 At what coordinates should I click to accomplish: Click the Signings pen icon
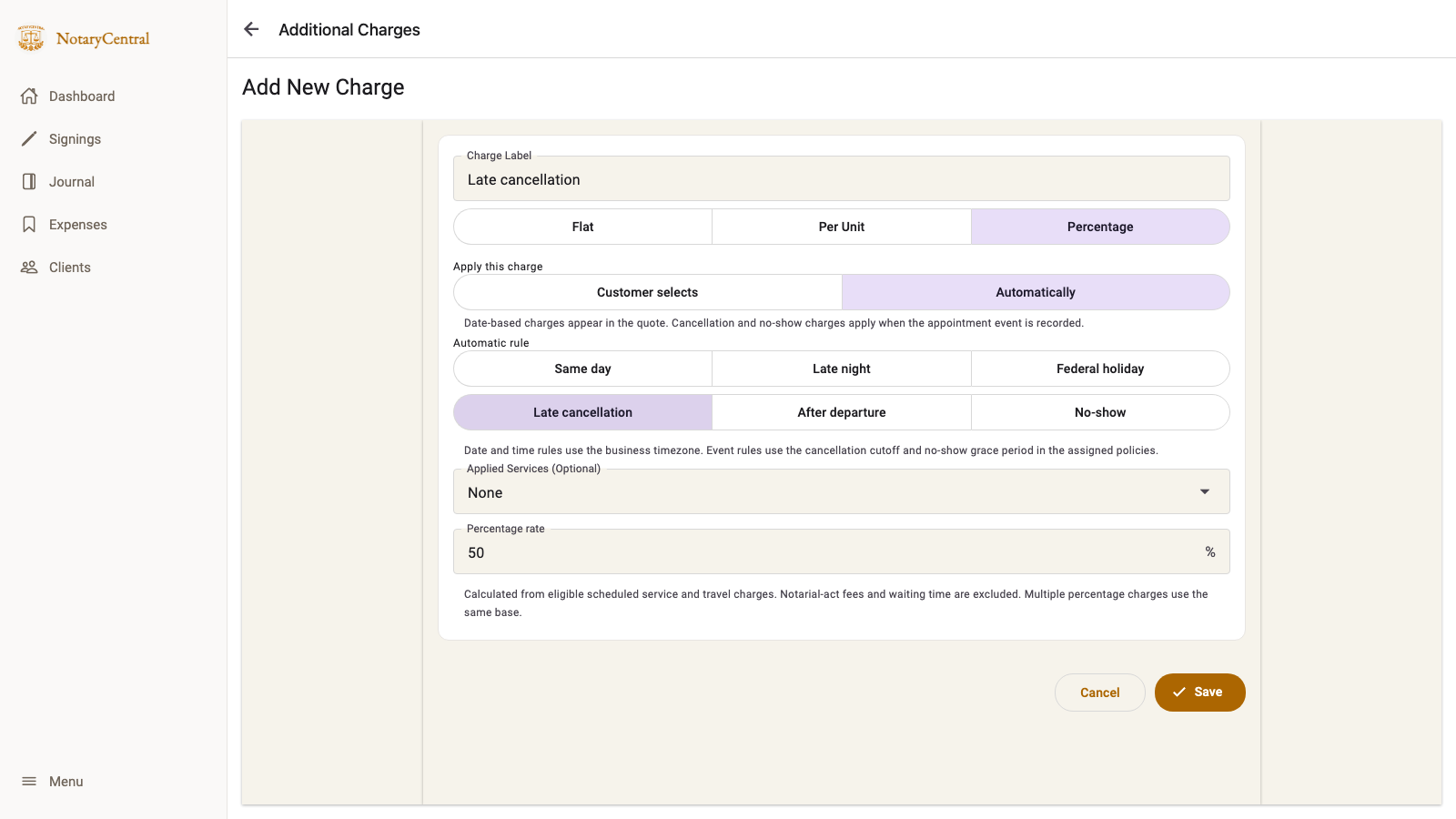29,138
